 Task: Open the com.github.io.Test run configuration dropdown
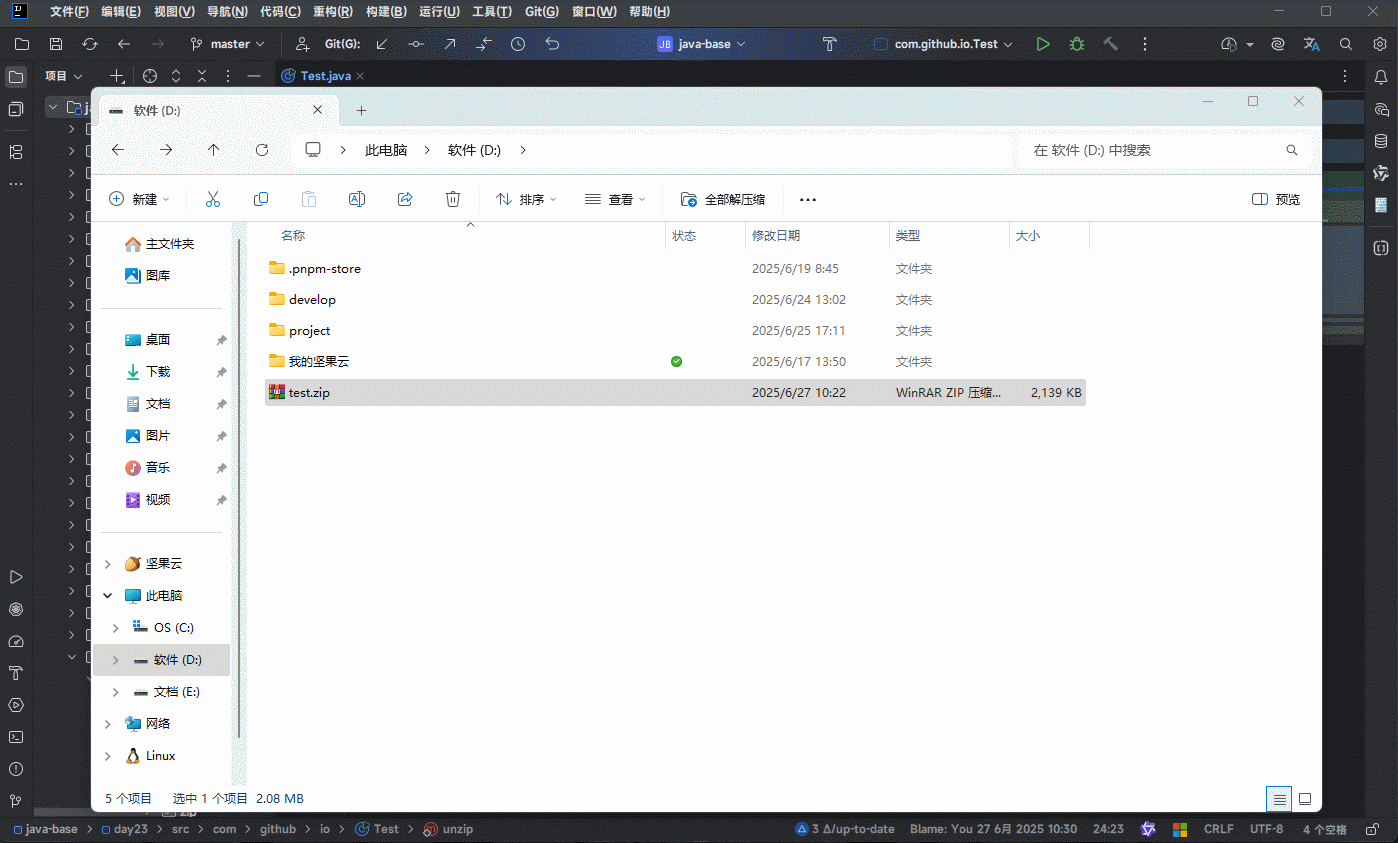coord(944,44)
